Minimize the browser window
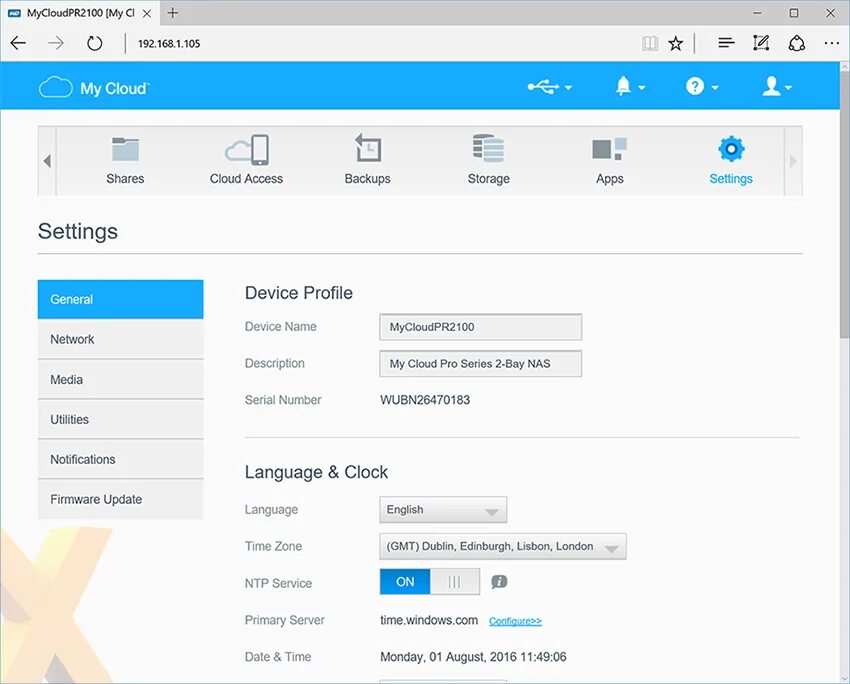The width and height of the screenshot is (850, 684). click(757, 13)
